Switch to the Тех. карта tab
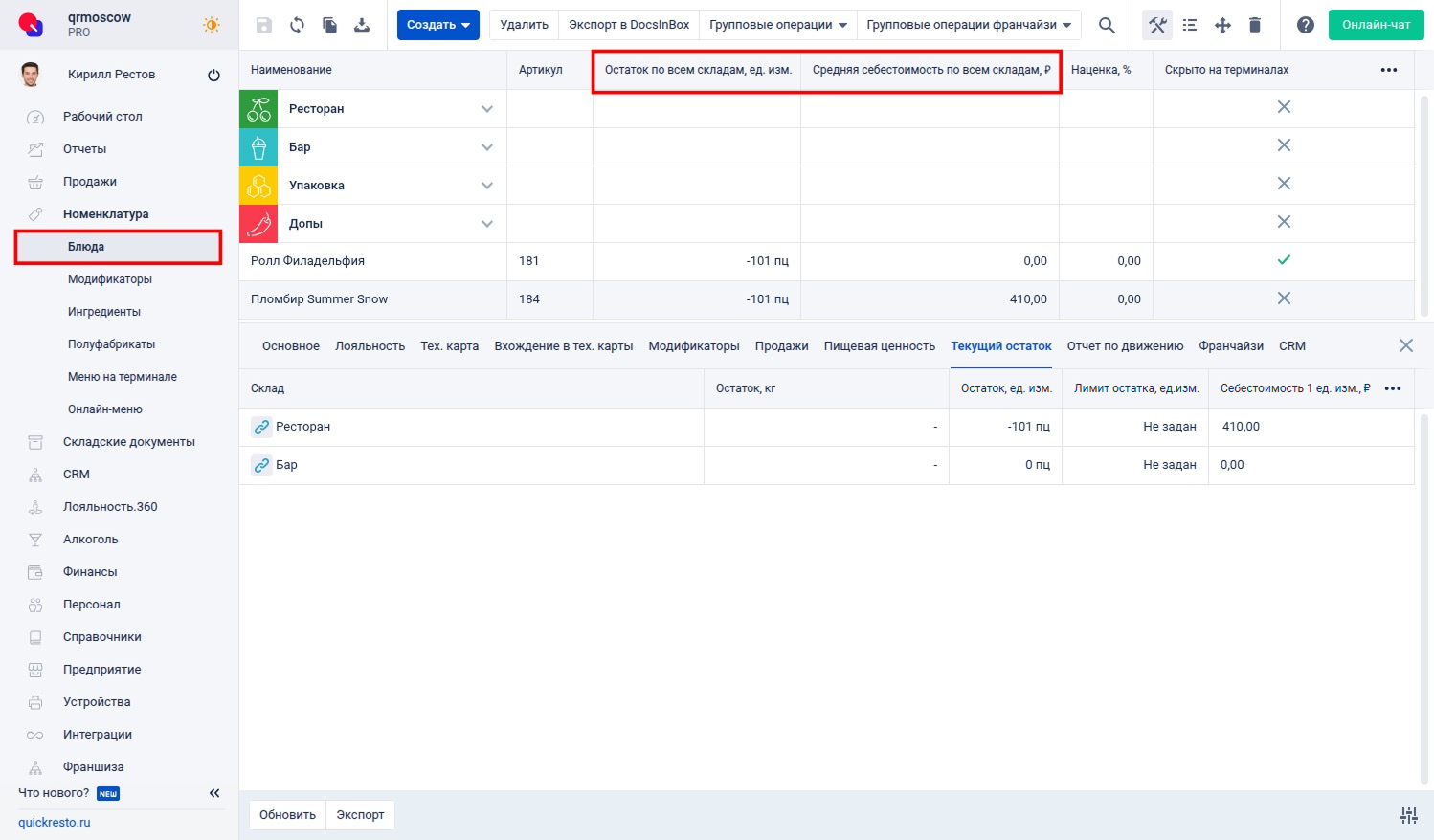 click(x=449, y=346)
